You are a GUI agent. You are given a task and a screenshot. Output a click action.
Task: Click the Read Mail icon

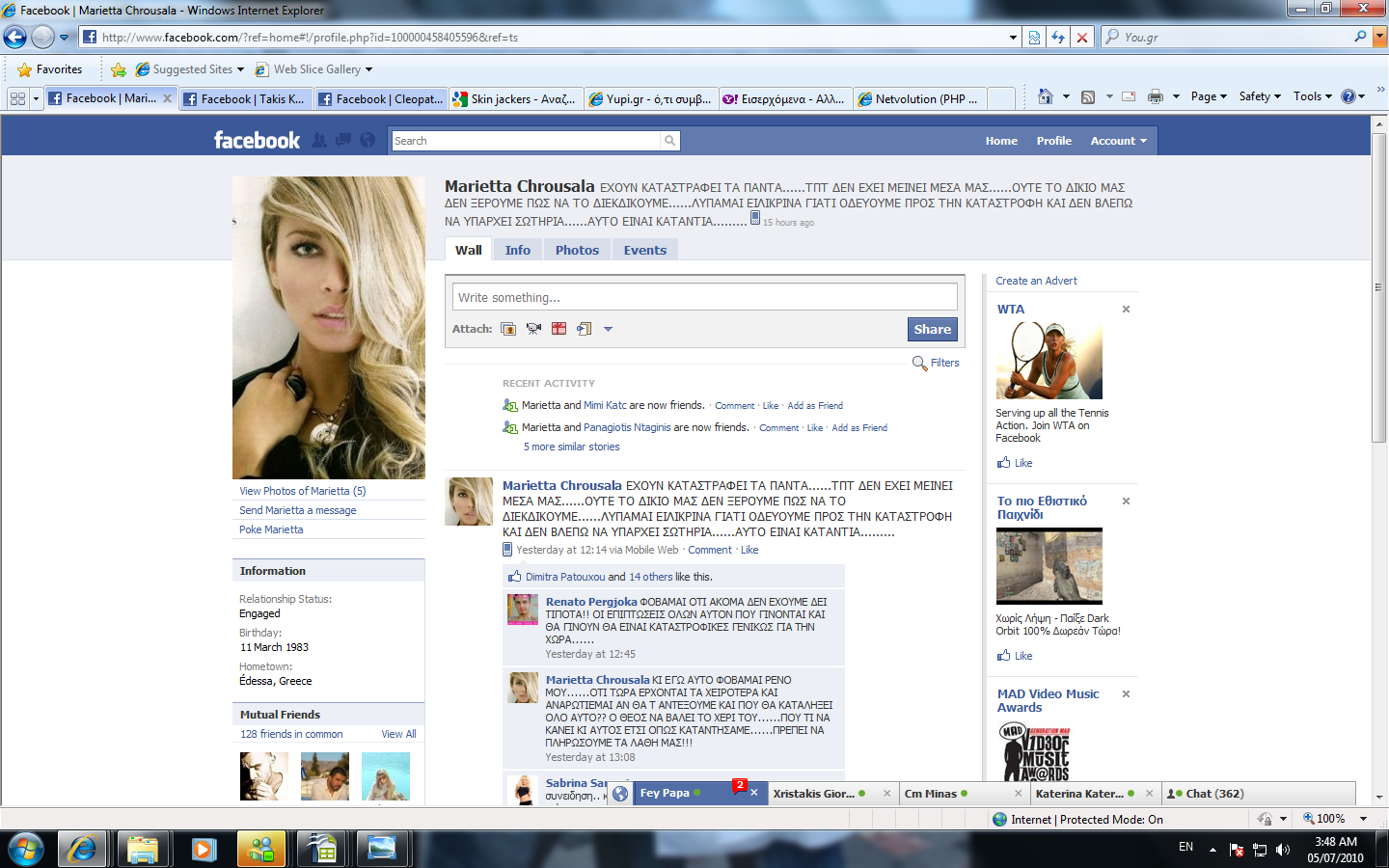pos(1129,96)
